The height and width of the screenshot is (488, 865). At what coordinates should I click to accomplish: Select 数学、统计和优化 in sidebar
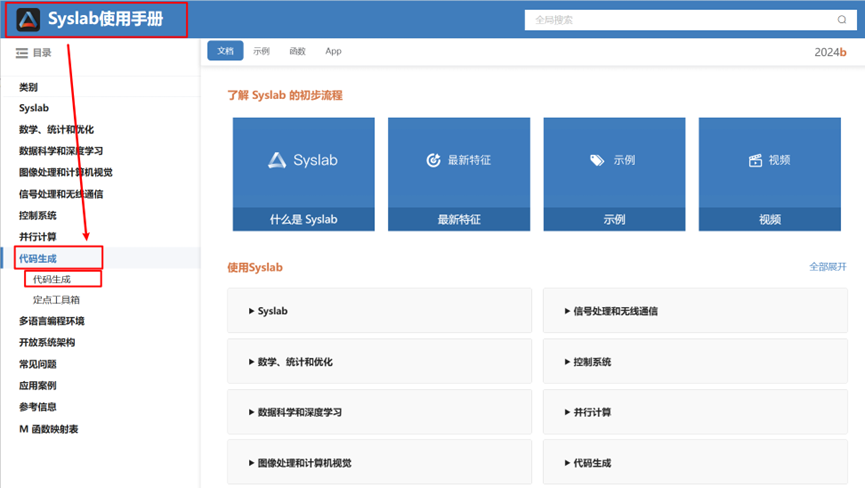(56, 130)
